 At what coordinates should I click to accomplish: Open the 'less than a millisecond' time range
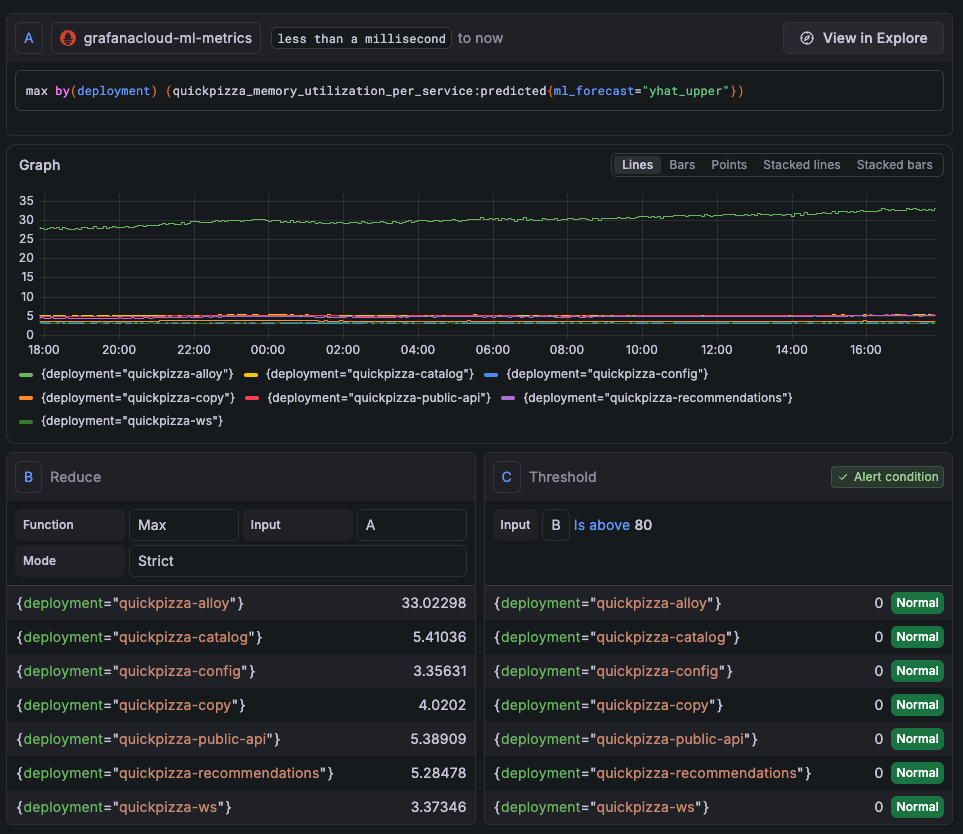pos(361,38)
